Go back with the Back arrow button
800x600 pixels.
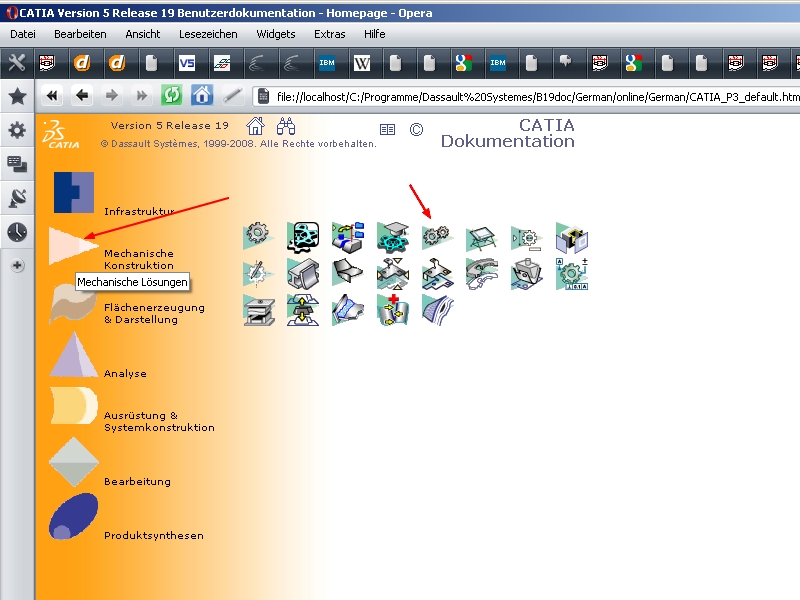point(82,95)
